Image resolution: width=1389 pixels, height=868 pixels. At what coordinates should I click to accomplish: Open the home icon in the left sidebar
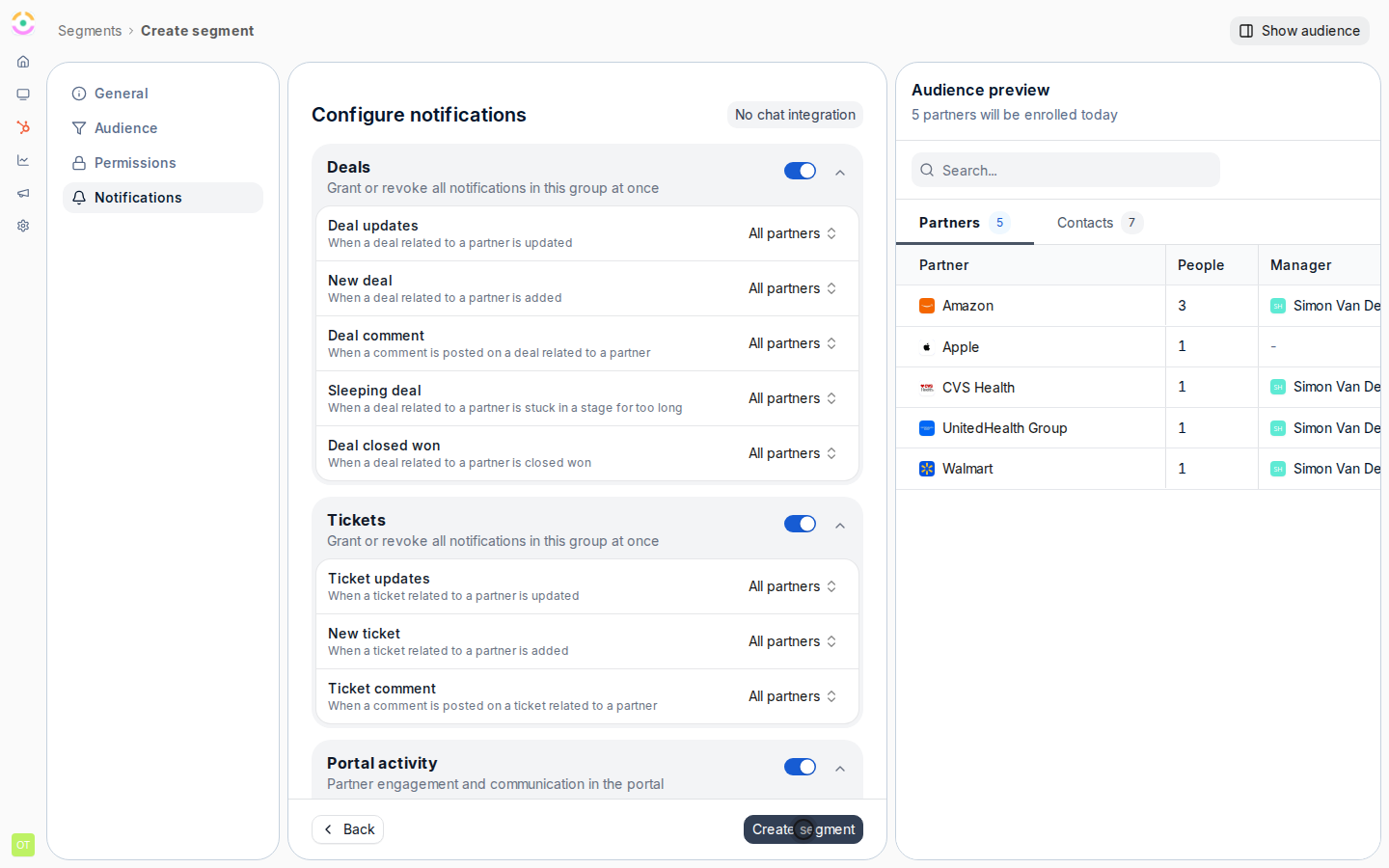[23, 62]
